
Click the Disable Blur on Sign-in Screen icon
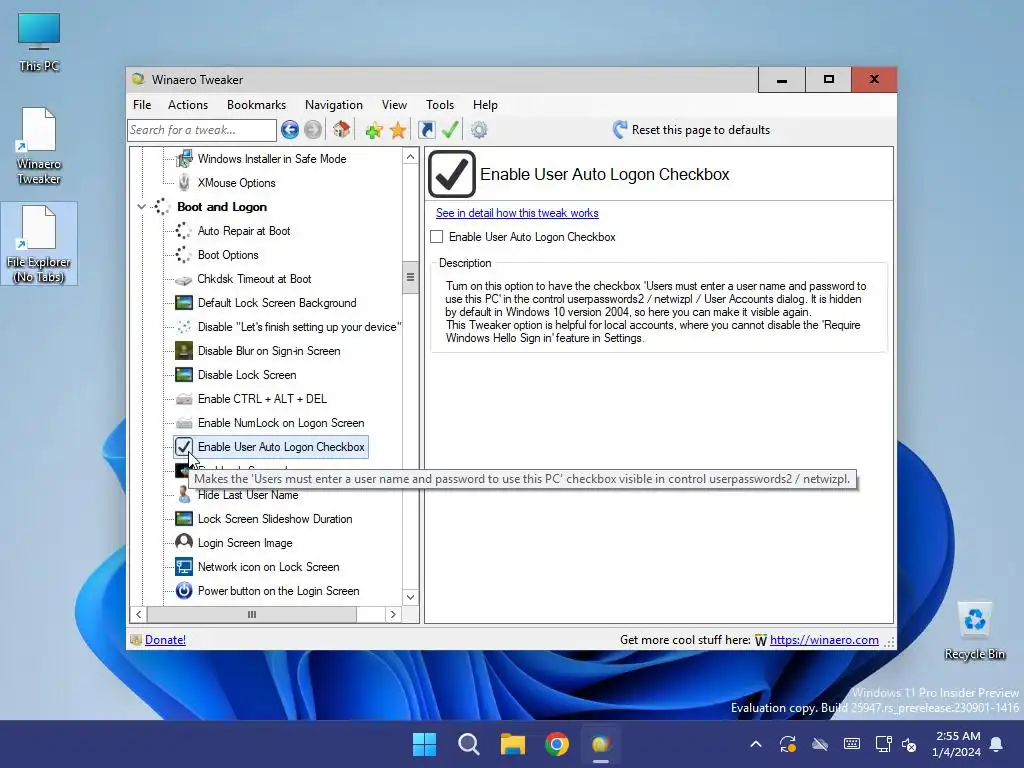coord(184,351)
